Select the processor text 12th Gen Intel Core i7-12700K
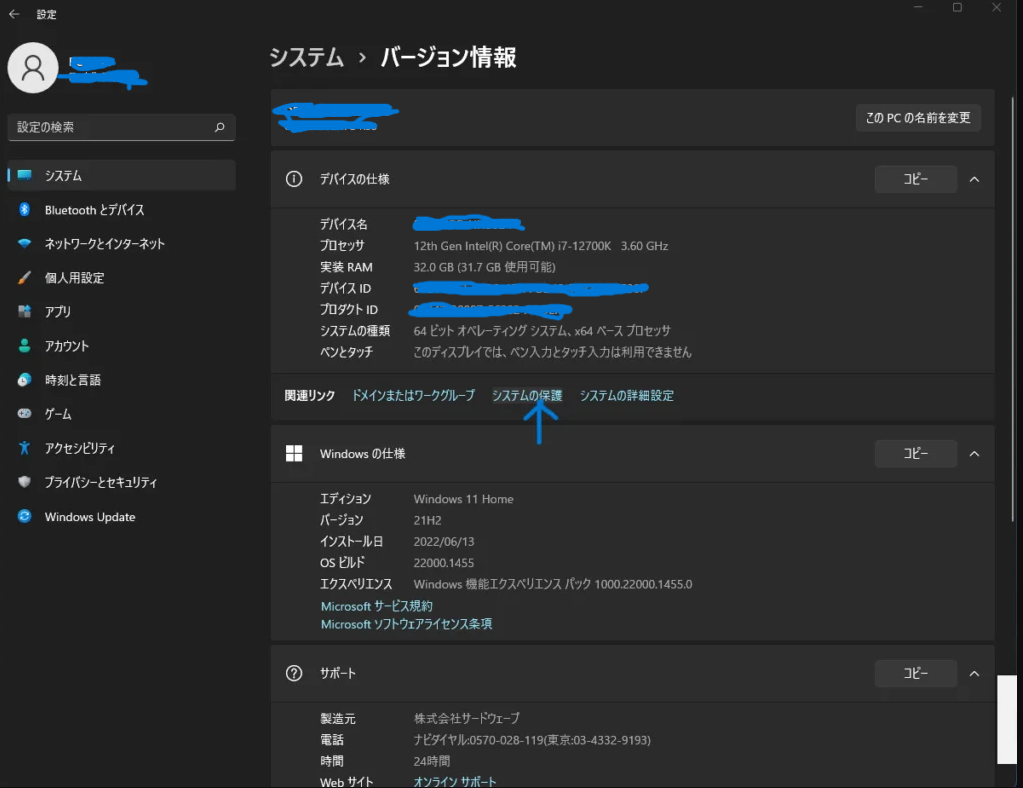 click(x=541, y=246)
